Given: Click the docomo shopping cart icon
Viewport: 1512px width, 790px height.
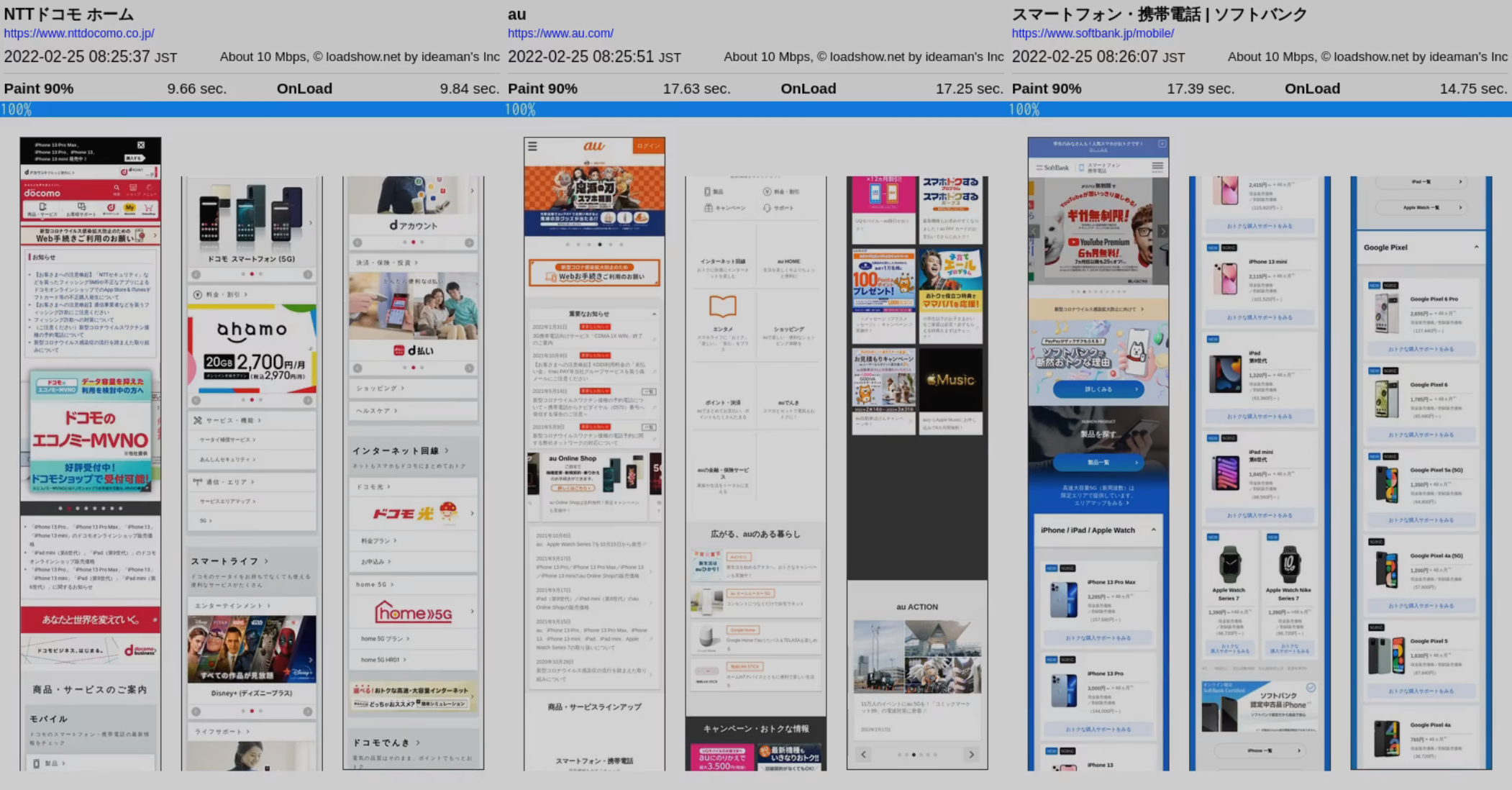Looking at the screenshot, I should pyautogui.click(x=148, y=209).
